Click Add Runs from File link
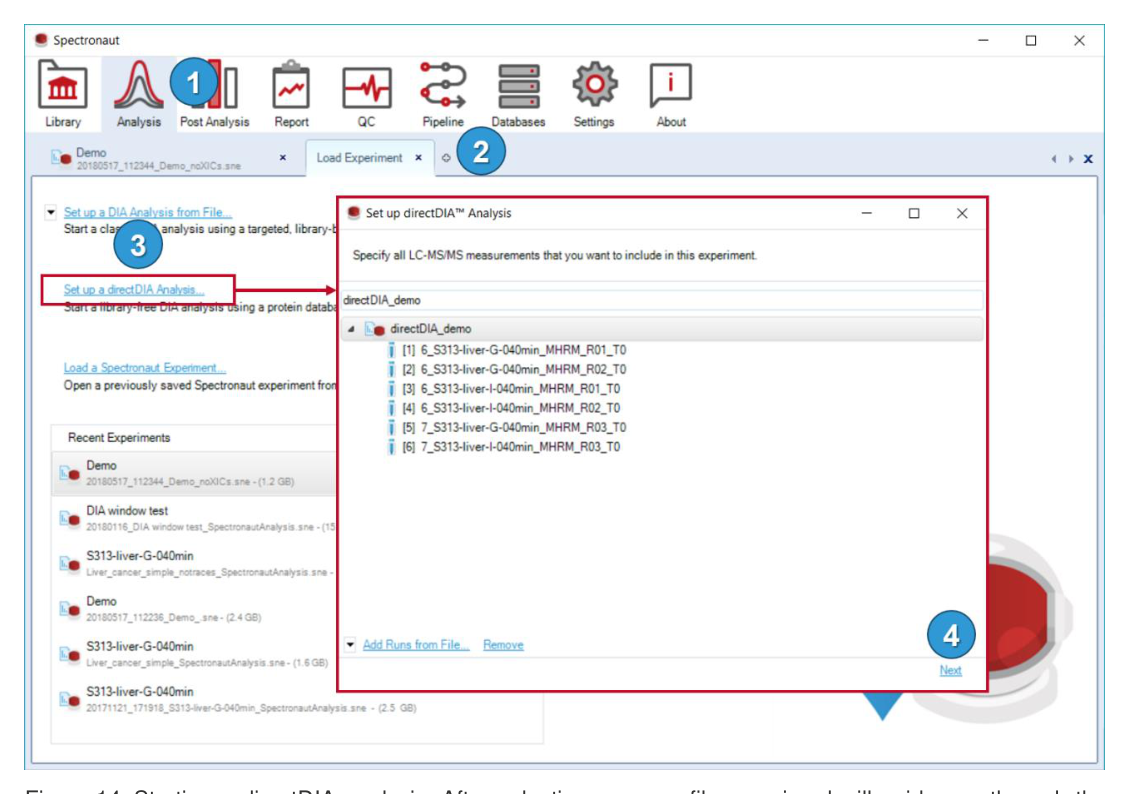The height and width of the screenshot is (794, 1129). pos(415,645)
